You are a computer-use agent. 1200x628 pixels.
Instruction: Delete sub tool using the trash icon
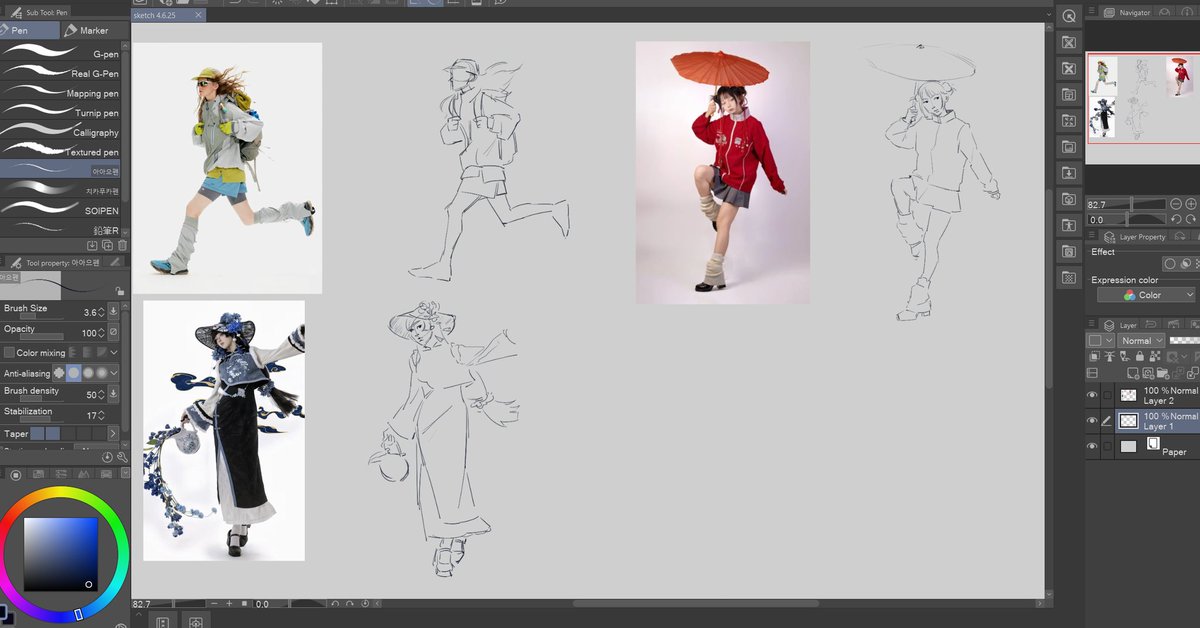[122, 245]
